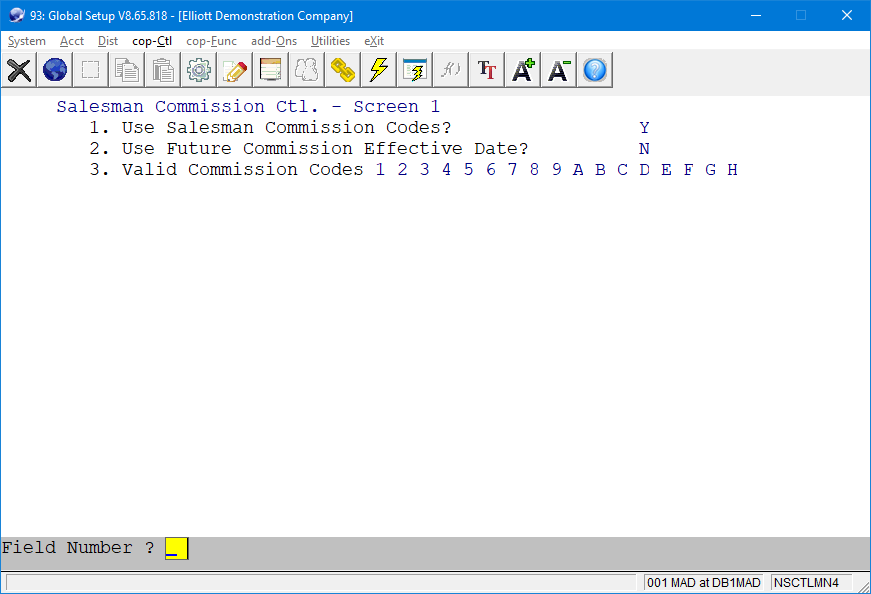
Task: Click the yellow lightning bolt icon
Action: (378, 70)
